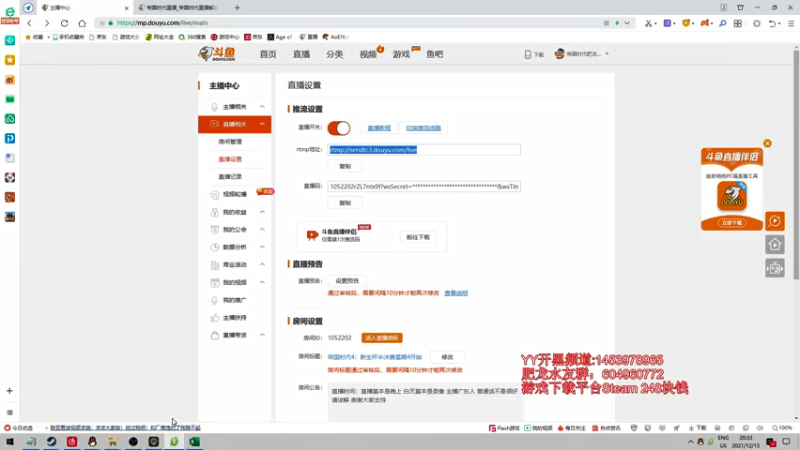Go back in the browser
Image resolution: width=800 pixels, height=450 pixels.
tap(30, 23)
